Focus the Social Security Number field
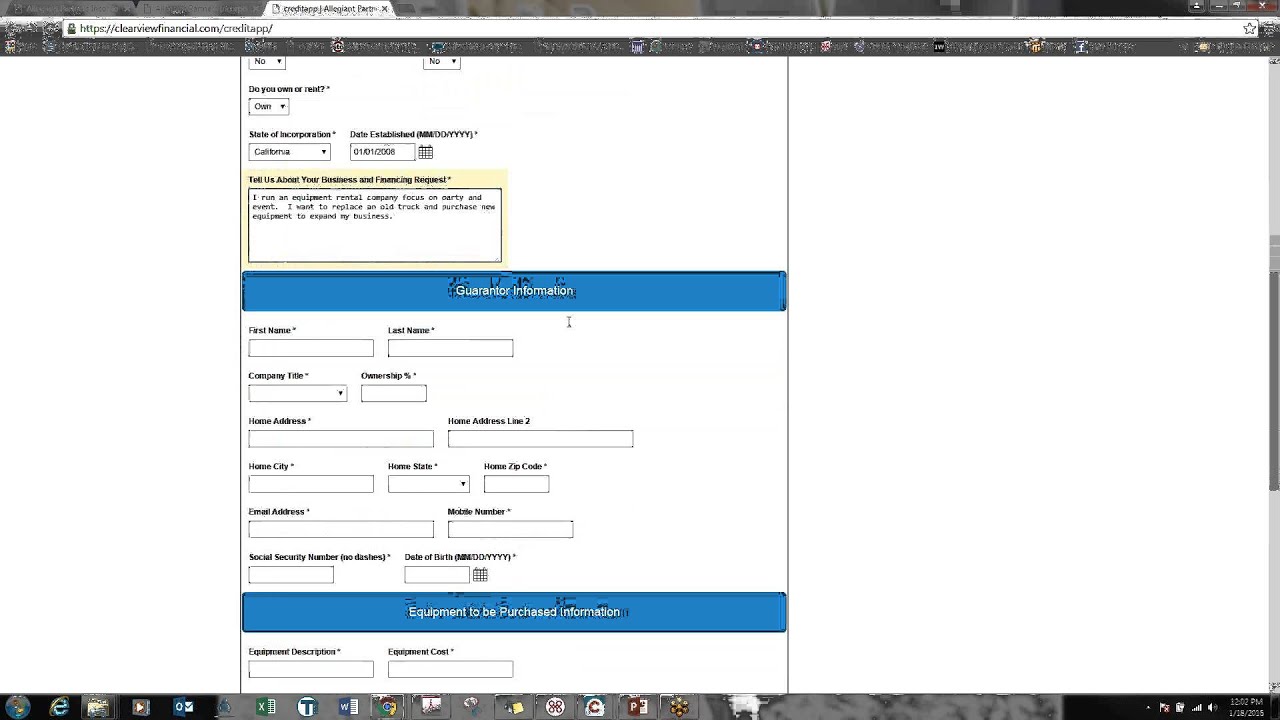 [291, 575]
